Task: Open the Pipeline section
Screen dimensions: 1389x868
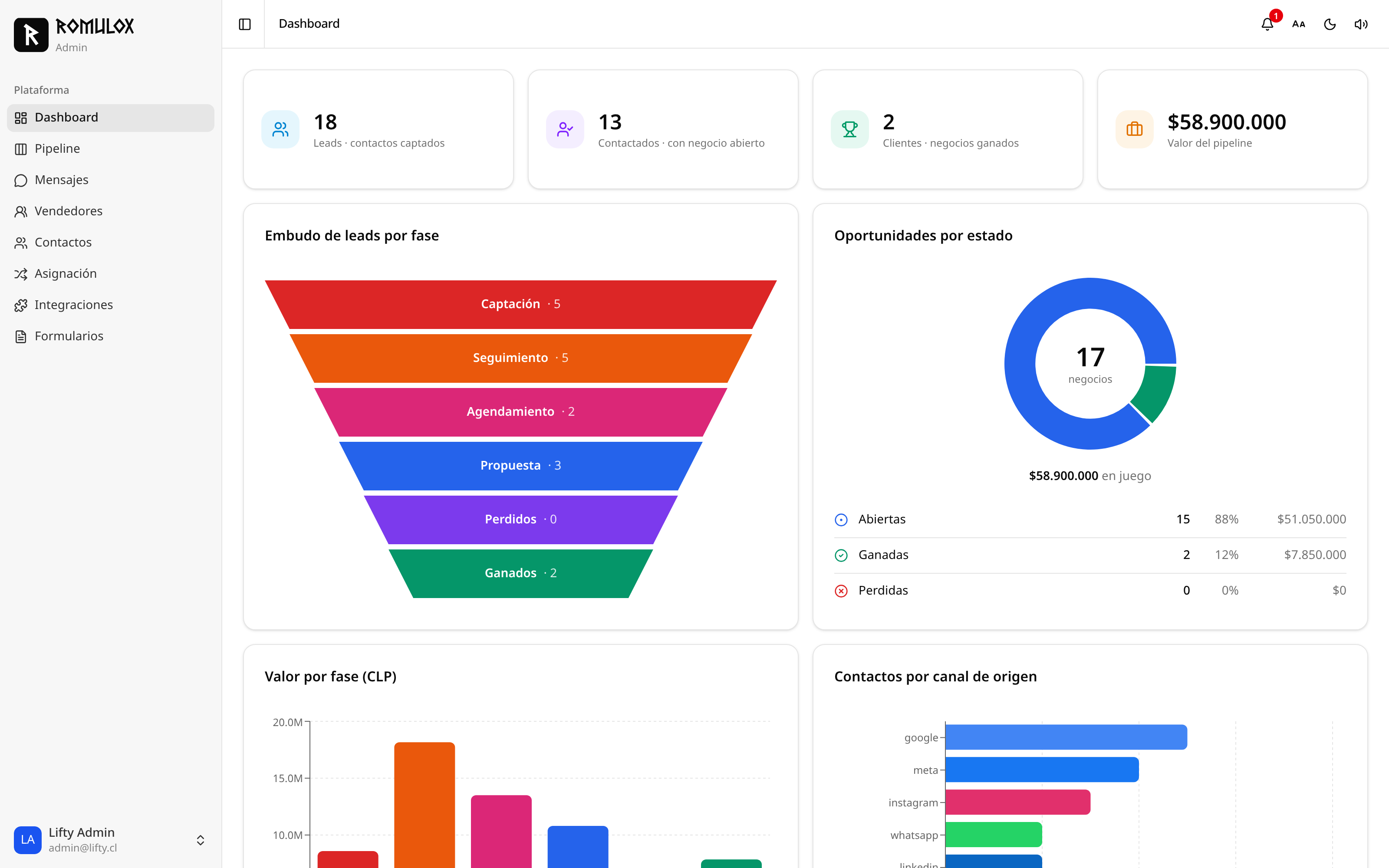Action: (110, 149)
